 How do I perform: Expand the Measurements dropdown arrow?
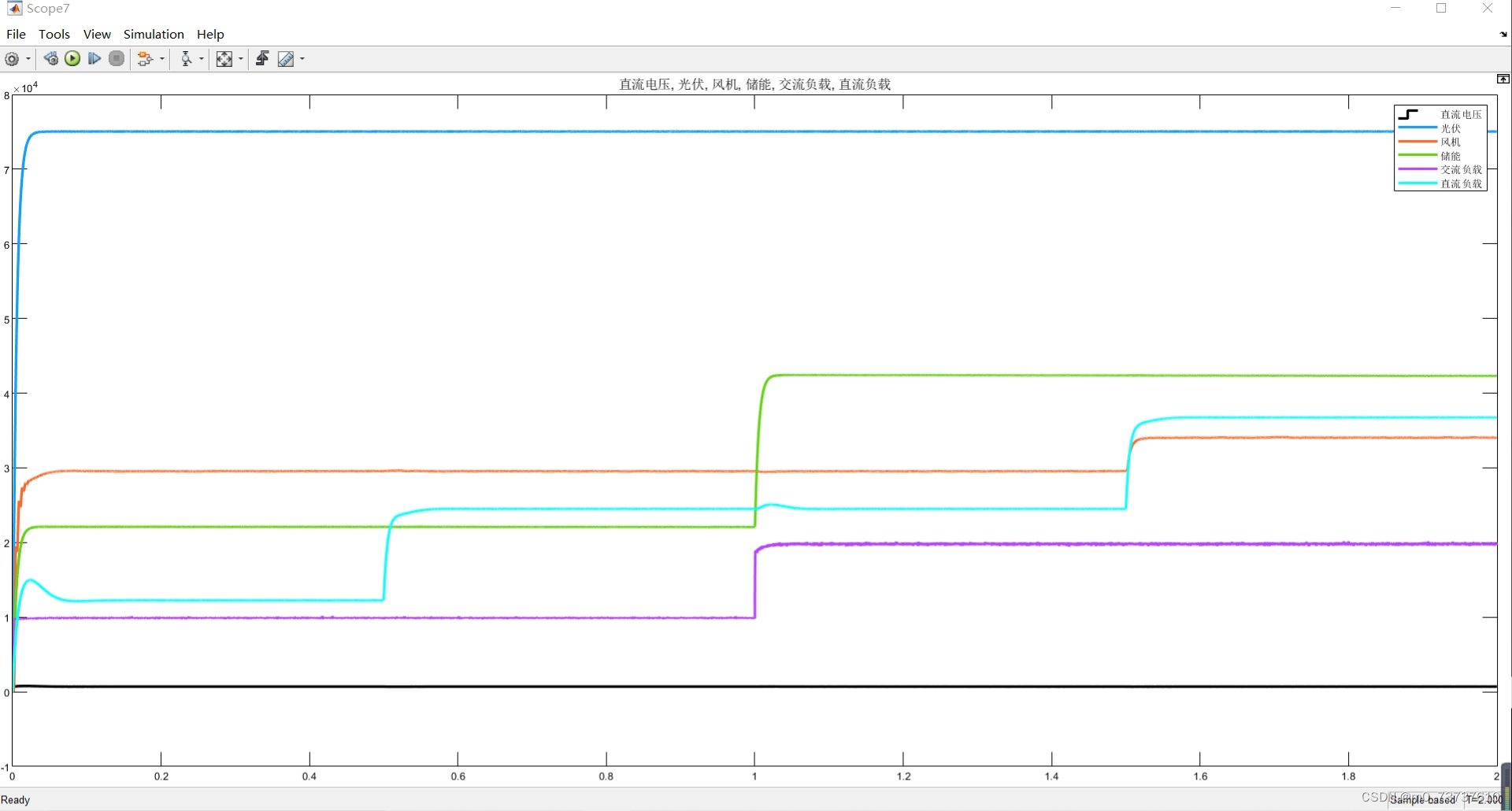coord(302,59)
